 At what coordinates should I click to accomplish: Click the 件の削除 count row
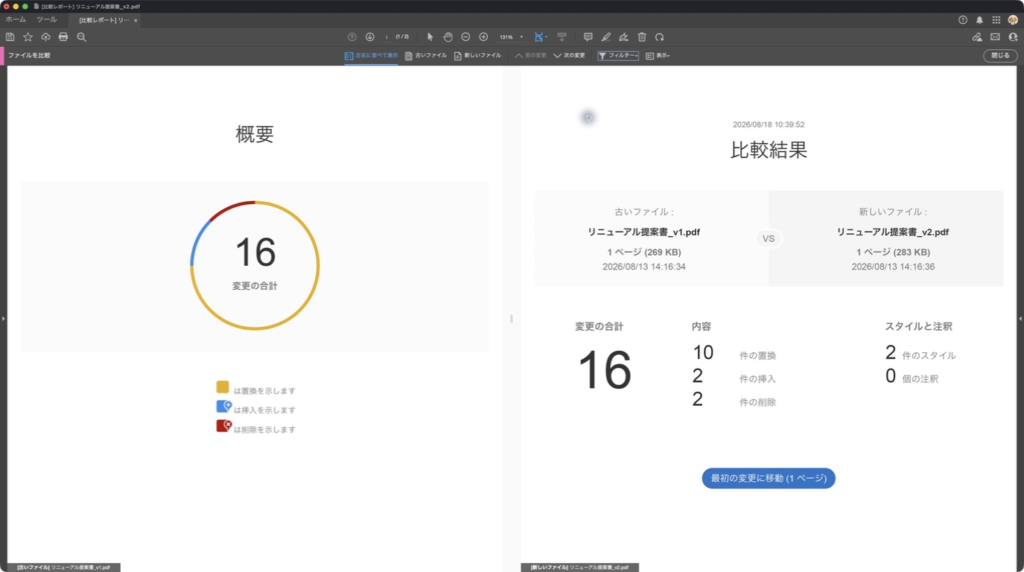pyautogui.click(x=734, y=400)
